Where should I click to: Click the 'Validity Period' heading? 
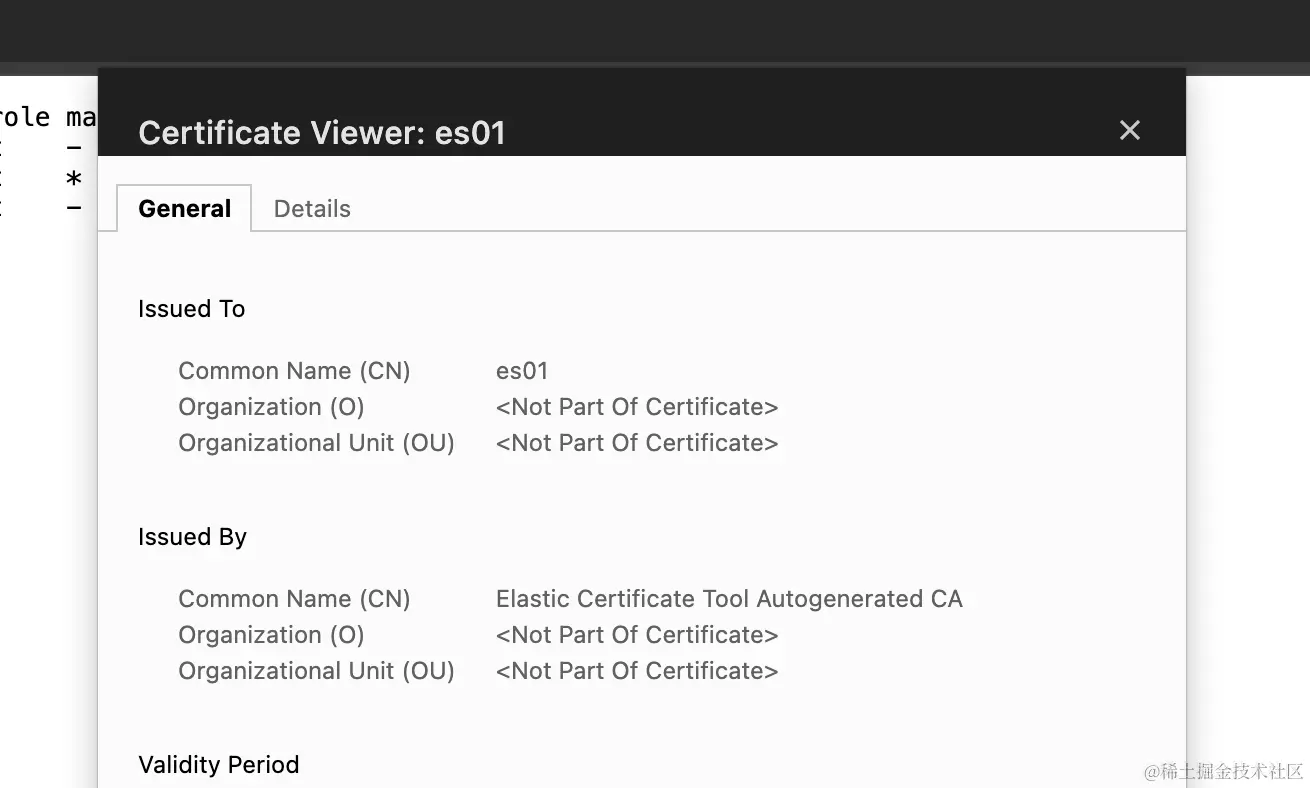219,765
